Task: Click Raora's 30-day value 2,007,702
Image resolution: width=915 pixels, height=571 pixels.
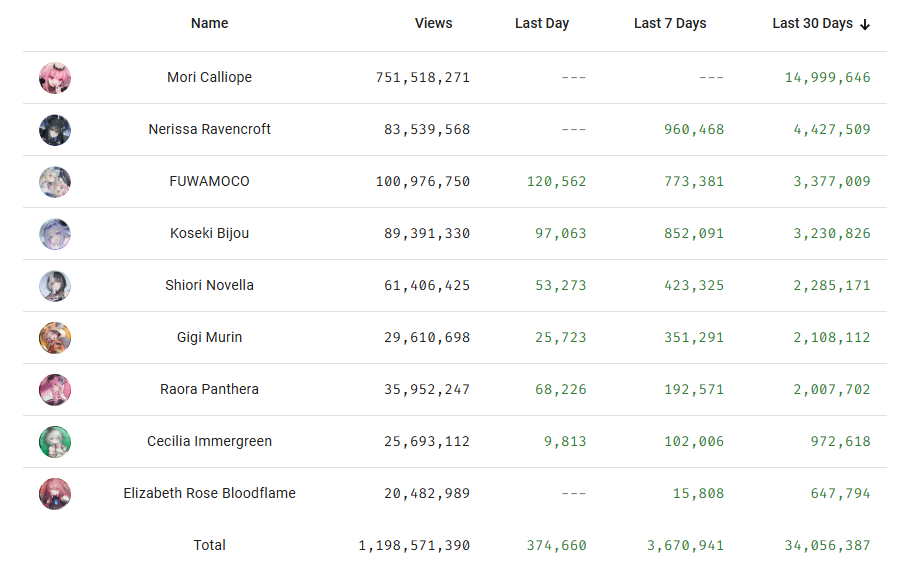Action: coord(832,390)
